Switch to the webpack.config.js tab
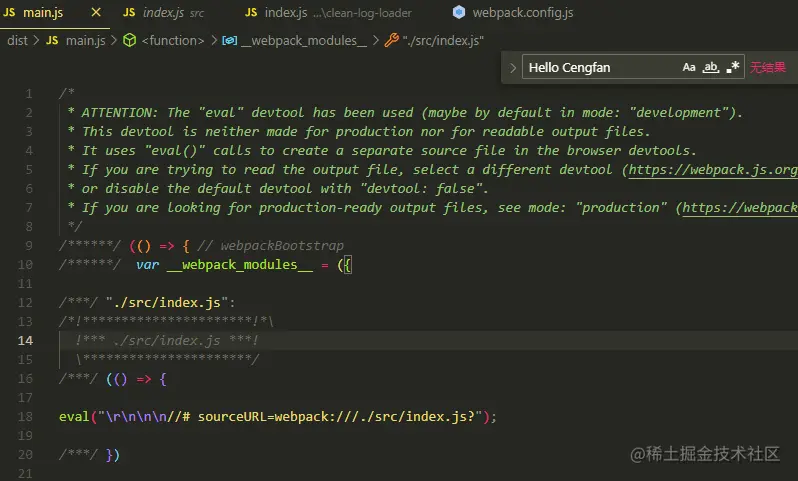The image size is (798, 481). click(x=522, y=13)
